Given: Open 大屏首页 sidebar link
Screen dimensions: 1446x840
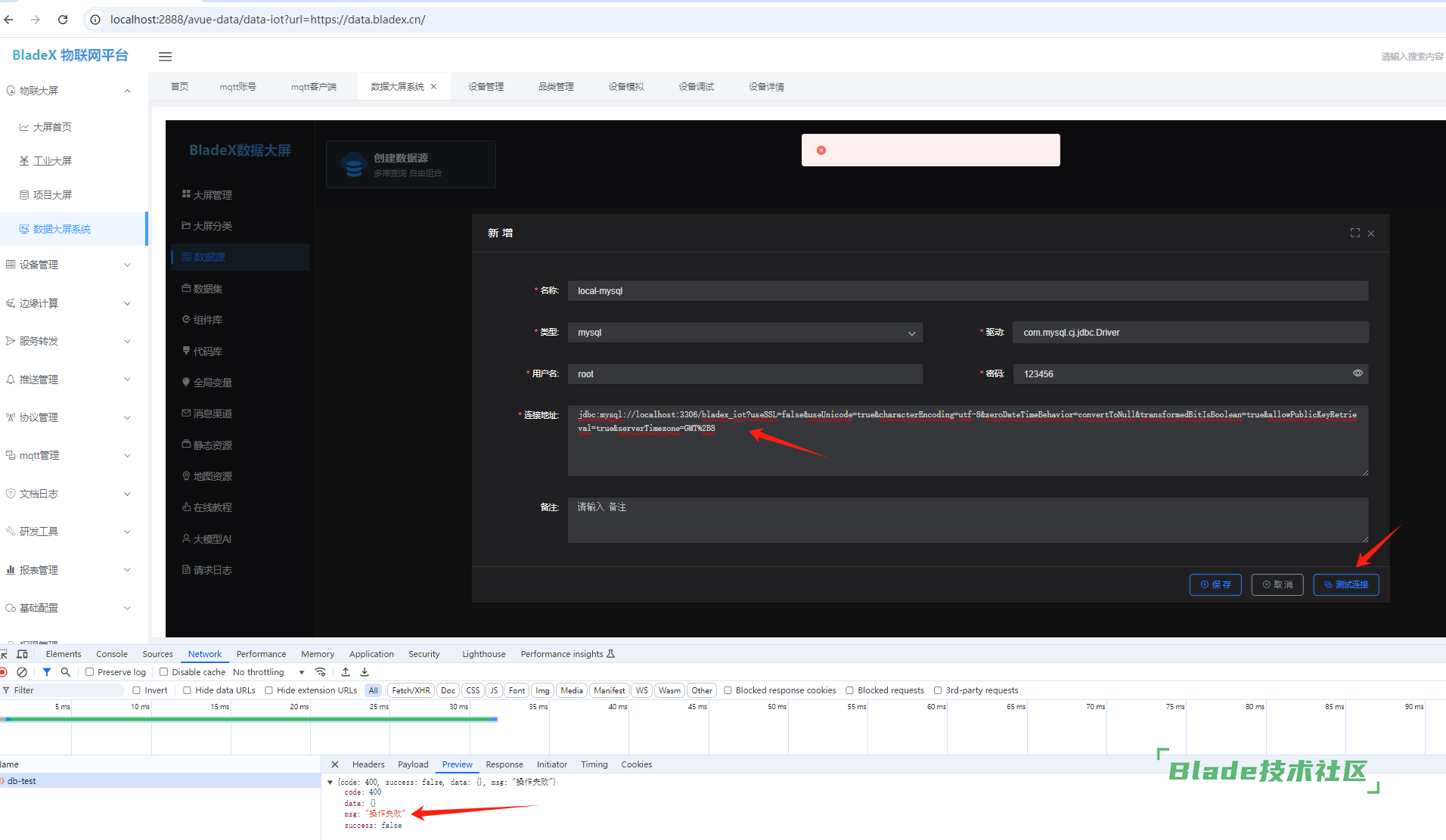Looking at the screenshot, I should click(x=52, y=127).
